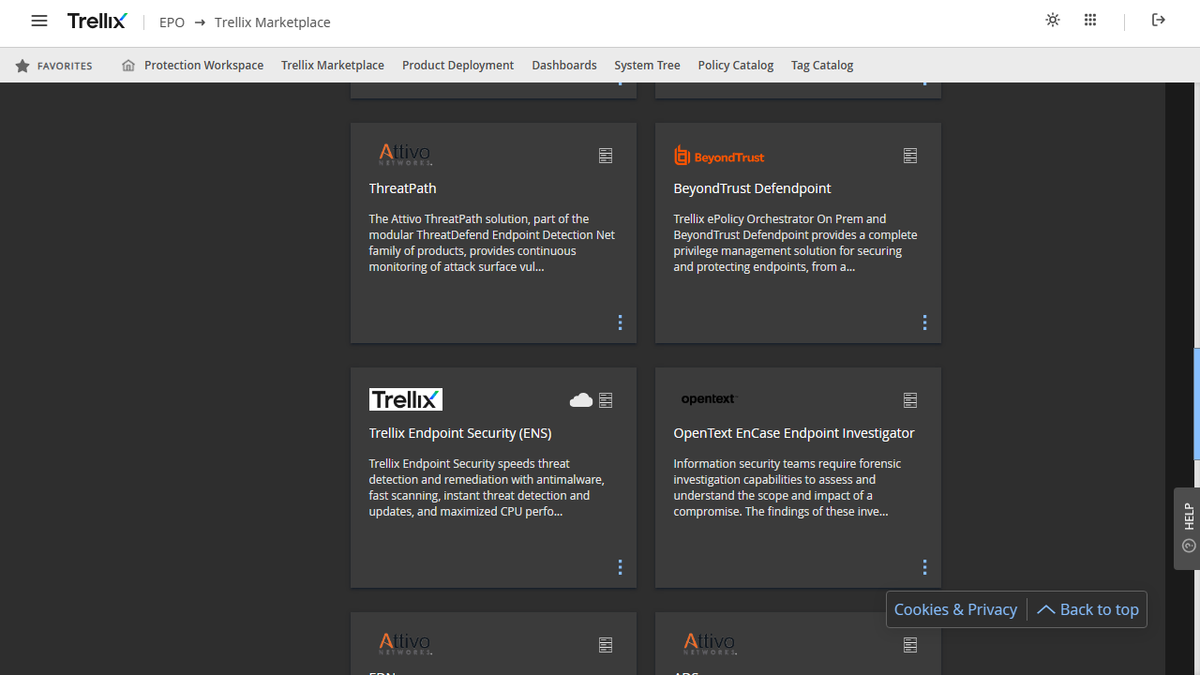Click the on-premises server icon on ThreatPath card
This screenshot has width=1200, height=675.
tap(605, 155)
